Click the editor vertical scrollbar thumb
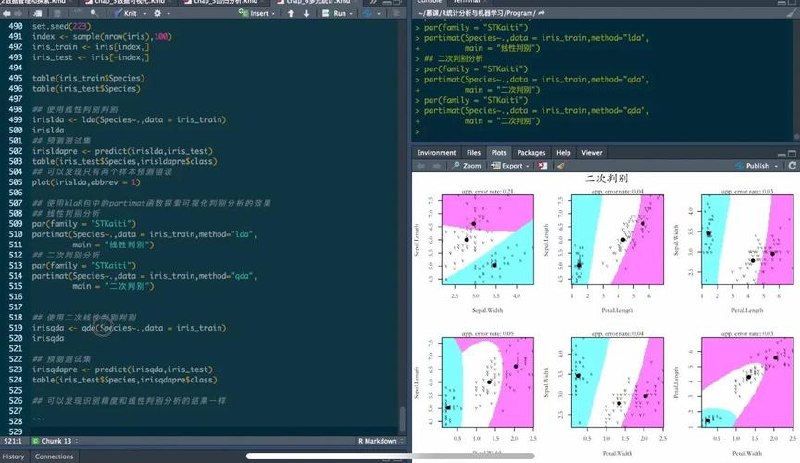This screenshot has width=800, height=463. [403, 420]
